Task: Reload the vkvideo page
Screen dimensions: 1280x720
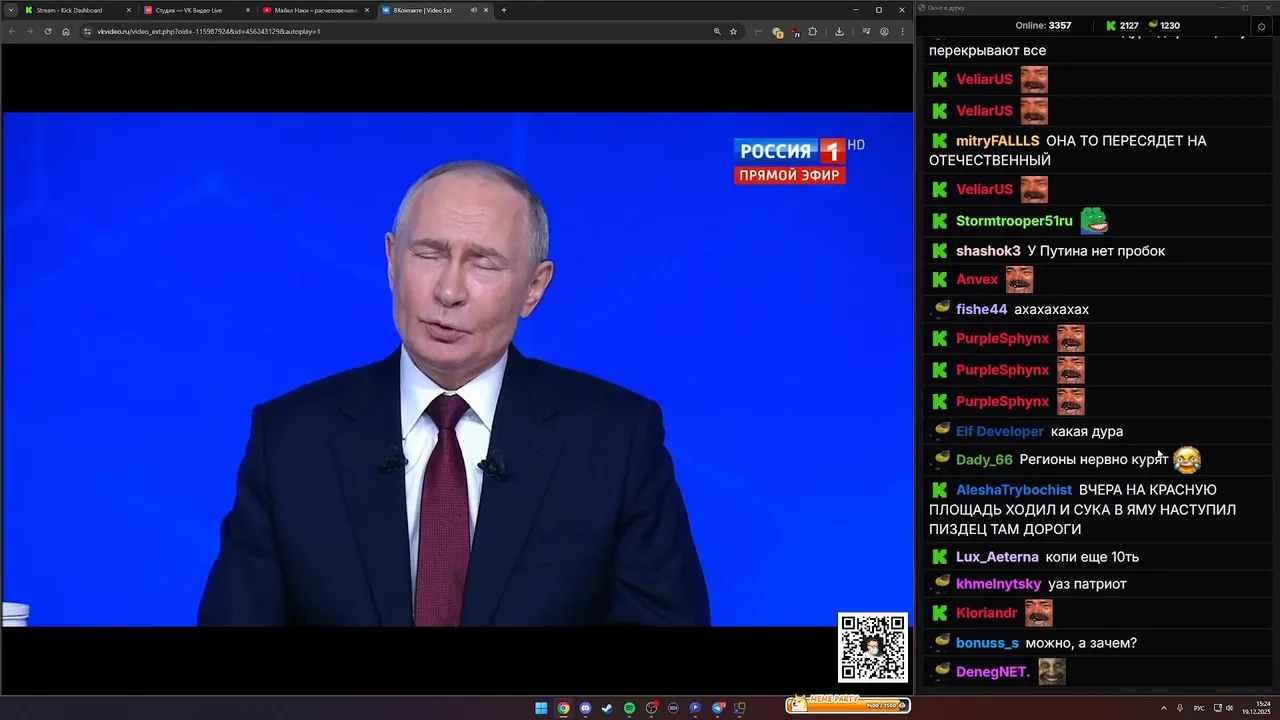Action: (x=47, y=31)
